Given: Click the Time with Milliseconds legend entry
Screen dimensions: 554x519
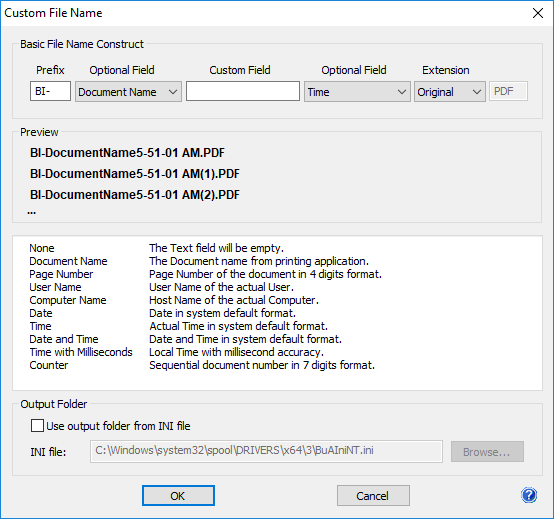Looking at the screenshot, I should [x=81, y=352].
